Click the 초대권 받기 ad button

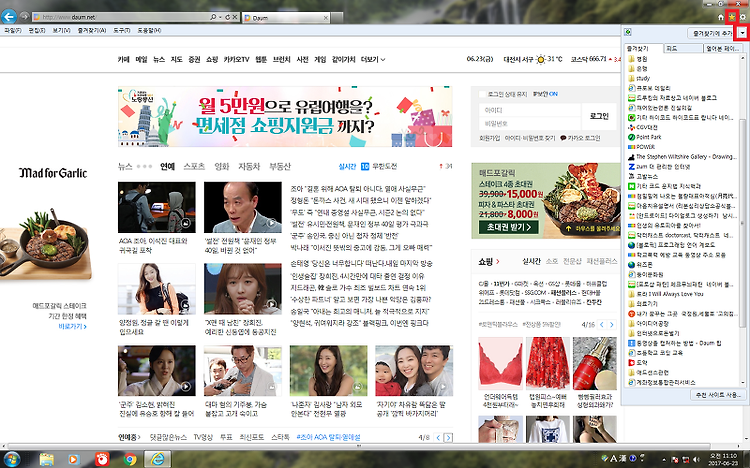(509, 227)
